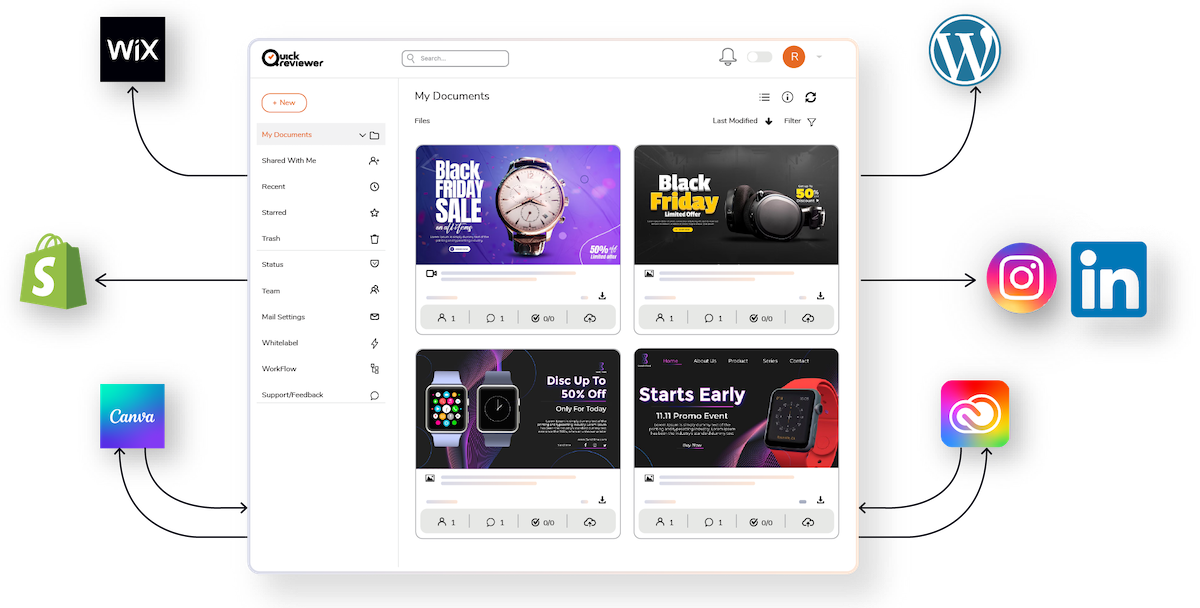The height and width of the screenshot is (608, 1200).
Task: Click the cloud share icon on the watch card
Action: point(591,317)
